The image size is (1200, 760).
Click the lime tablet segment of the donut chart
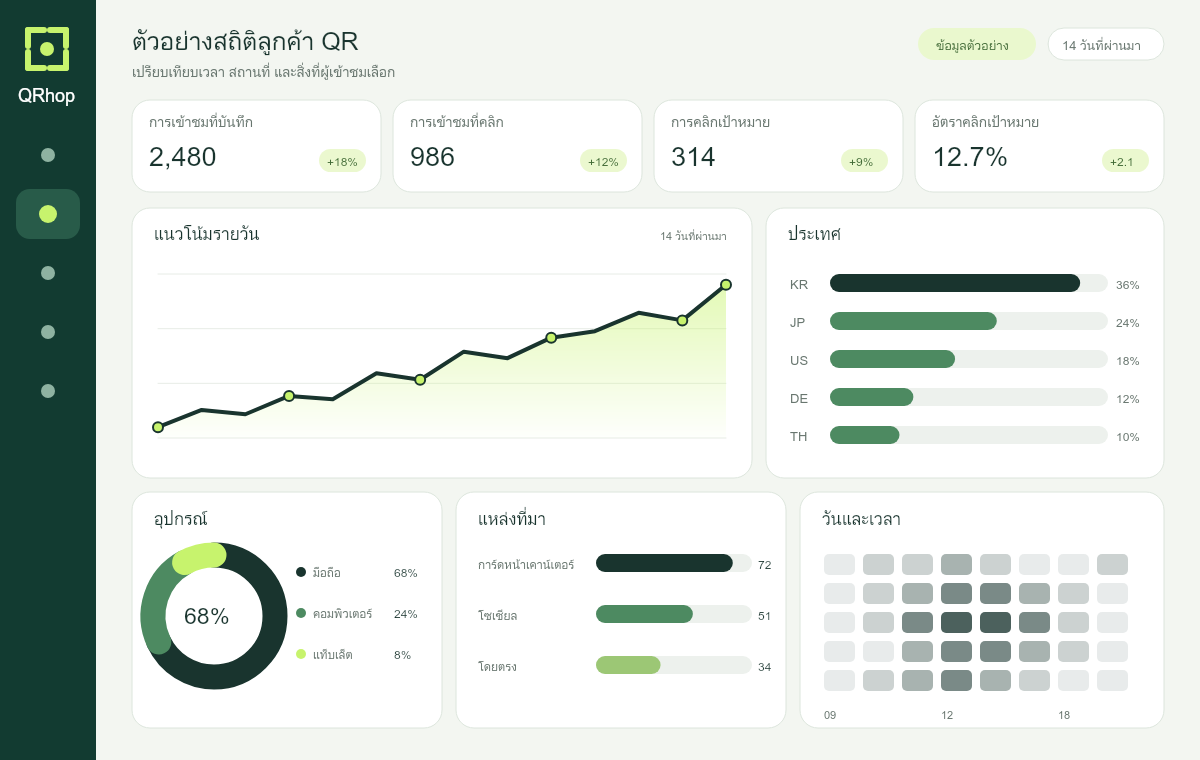(199, 558)
